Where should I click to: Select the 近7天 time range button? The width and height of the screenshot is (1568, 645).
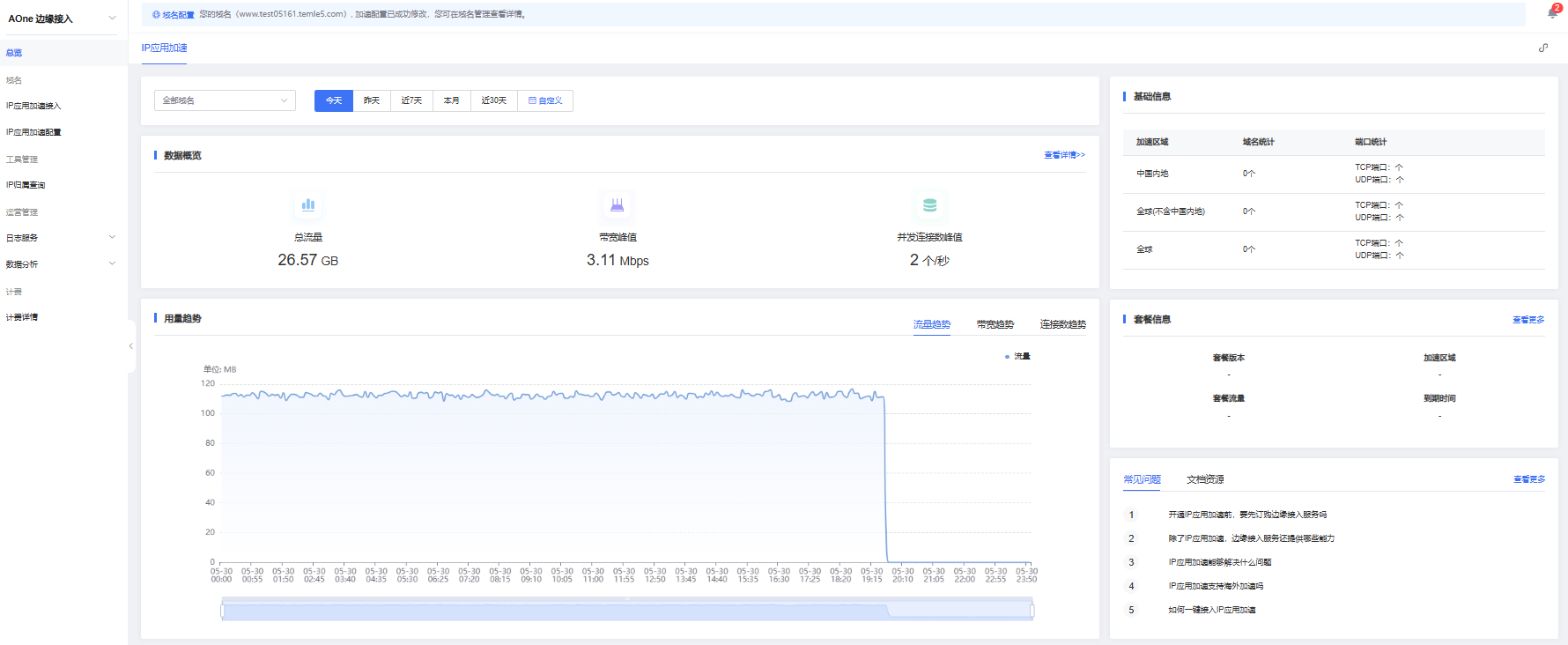point(411,100)
